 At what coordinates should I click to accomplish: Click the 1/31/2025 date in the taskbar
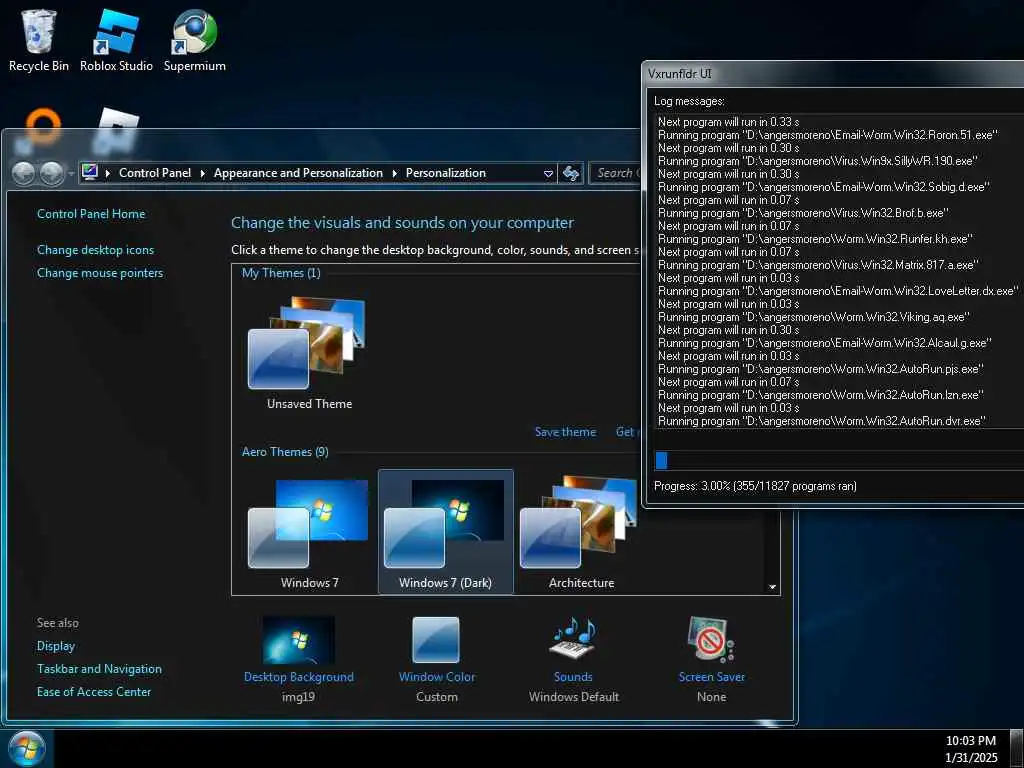[x=971, y=758]
